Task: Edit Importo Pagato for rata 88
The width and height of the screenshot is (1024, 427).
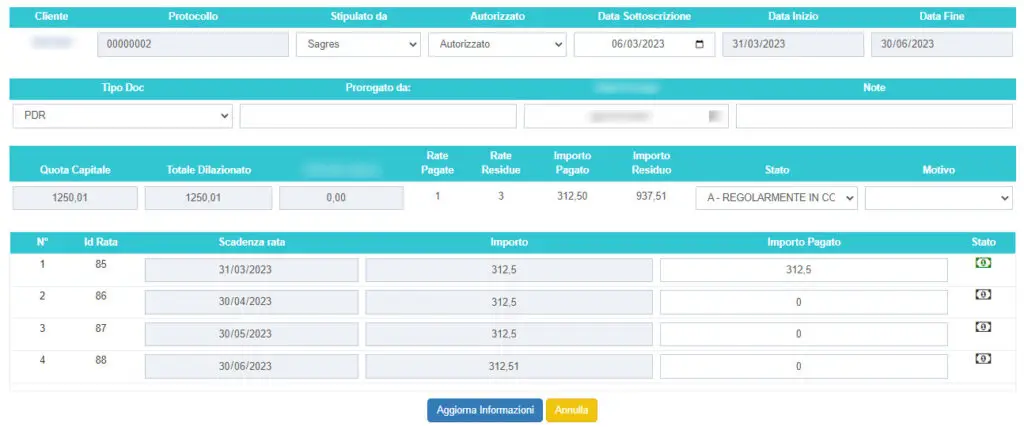Action: pos(803,366)
